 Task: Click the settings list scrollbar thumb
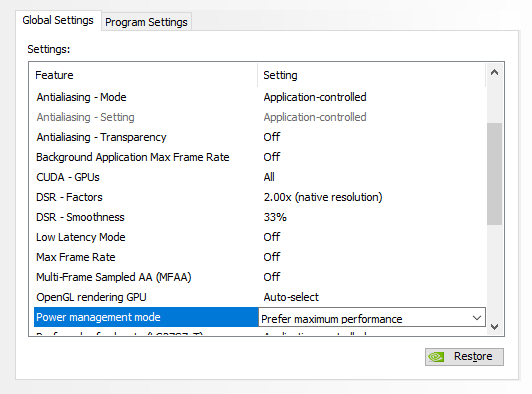[x=494, y=174]
